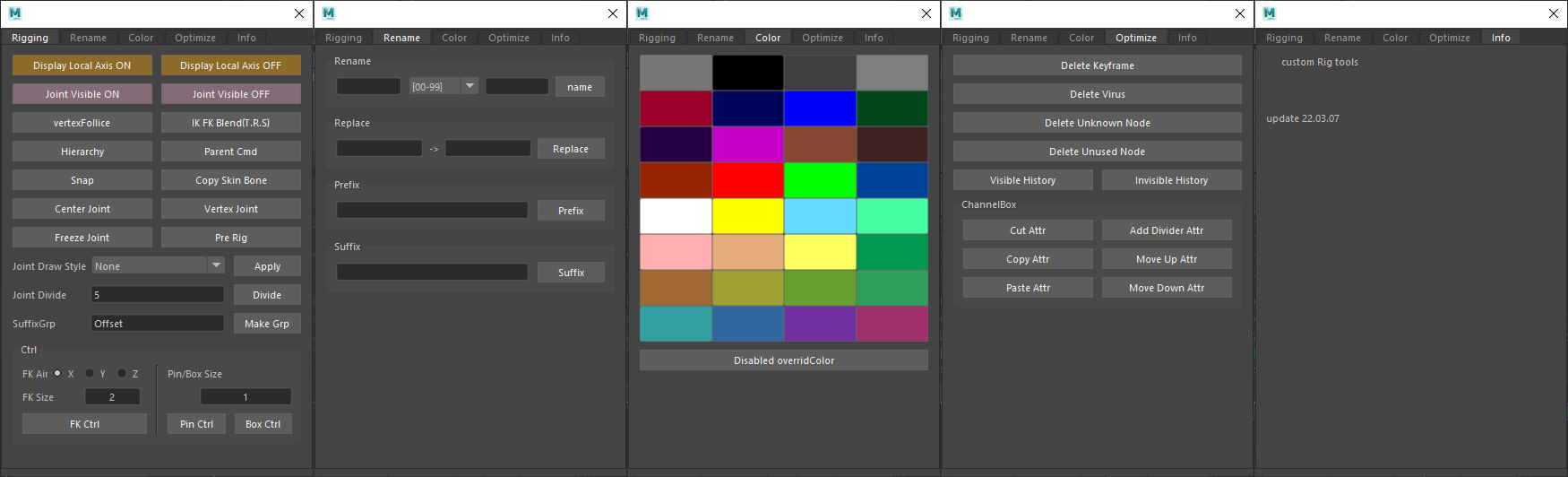Image resolution: width=1568 pixels, height=477 pixels.
Task: Pick the pure red color swatch
Action: pyautogui.click(x=748, y=180)
